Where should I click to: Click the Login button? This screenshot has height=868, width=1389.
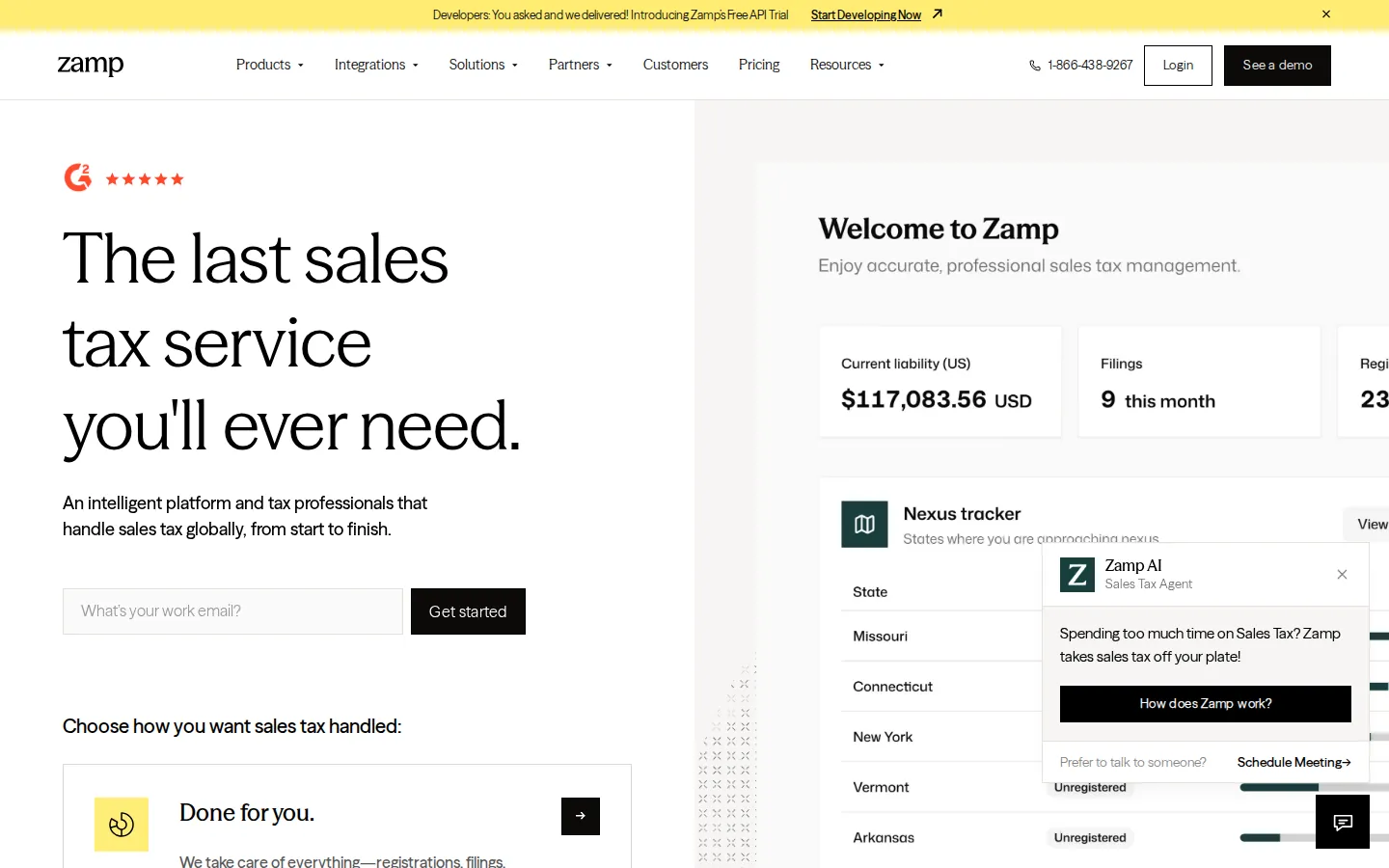tap(1178, 66)
